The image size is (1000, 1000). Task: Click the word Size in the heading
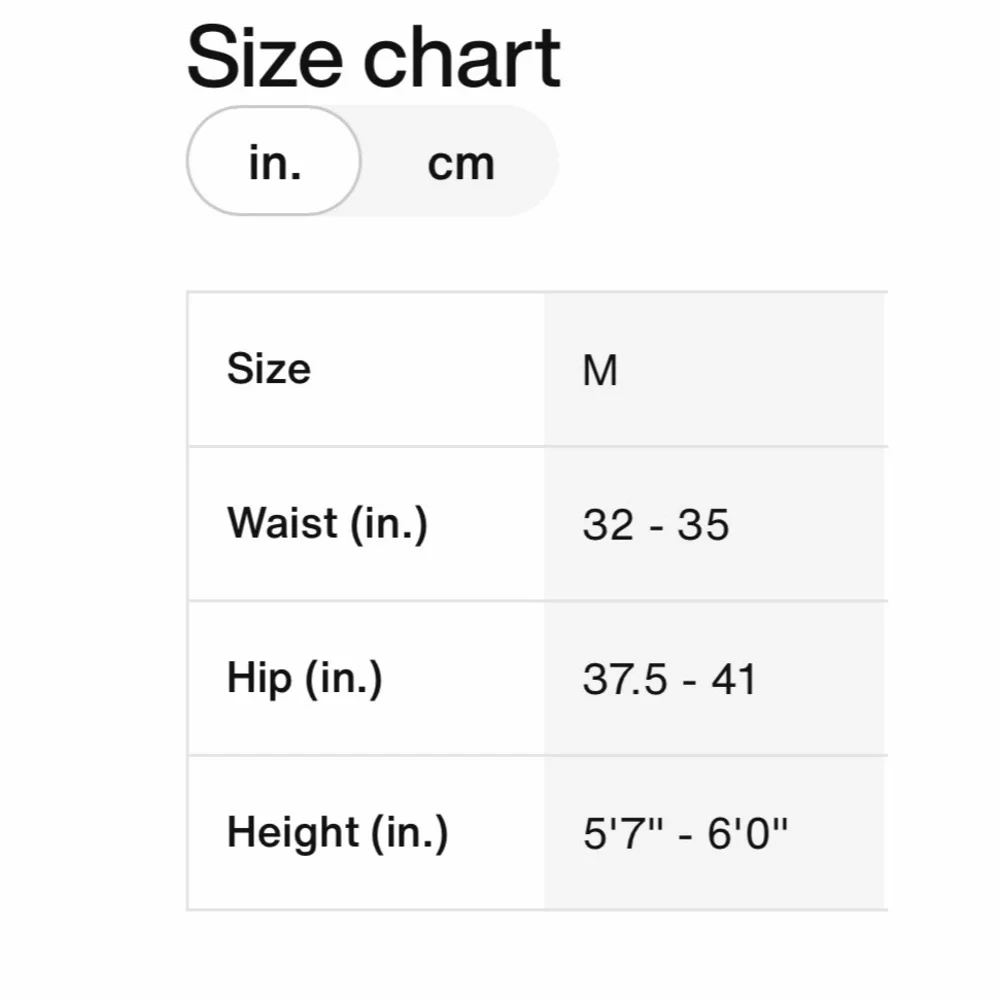(267, 58)
